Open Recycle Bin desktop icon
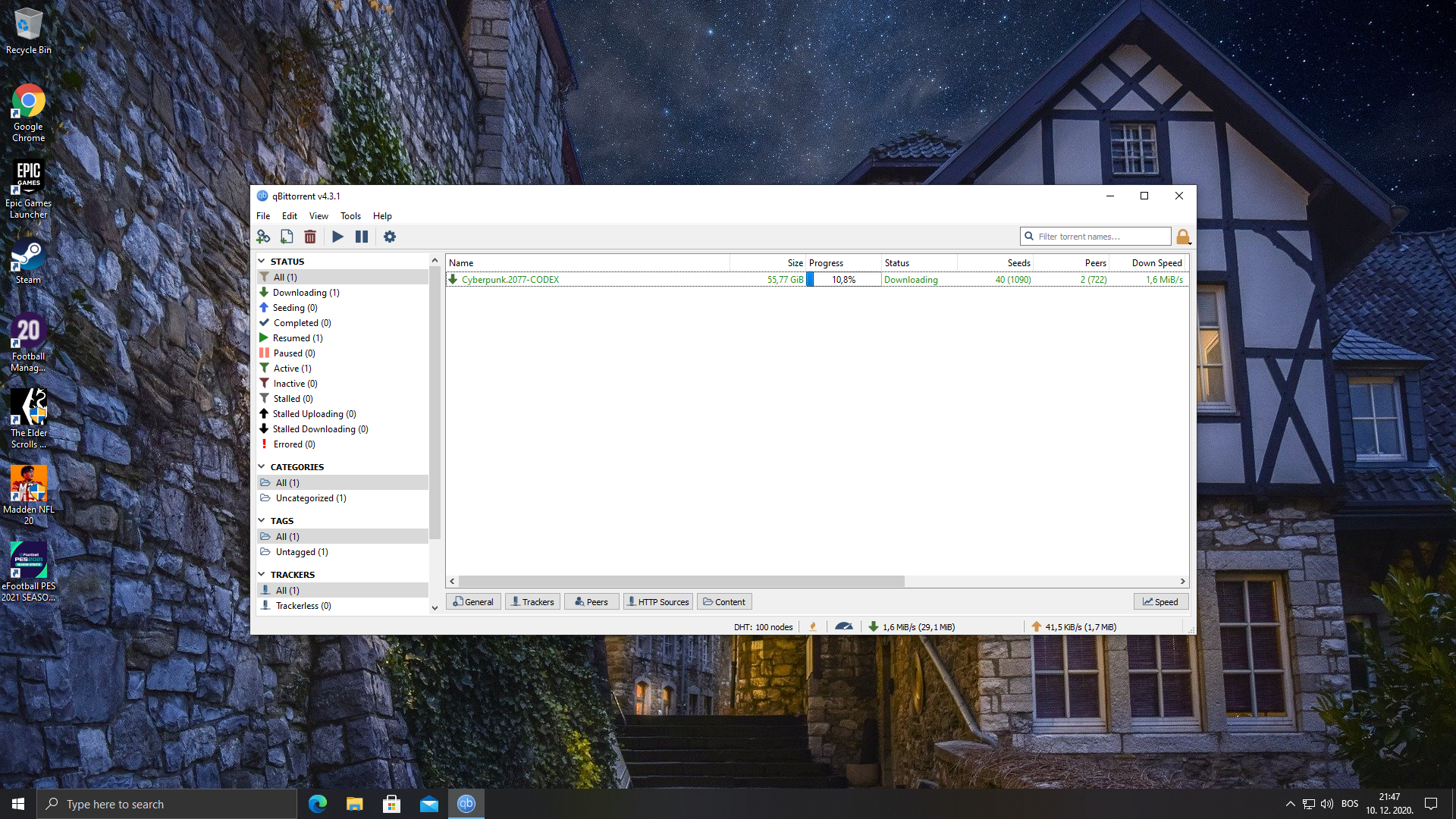Image resolution: width=1456 pixels, height=819 pixels. pos(29,31)
